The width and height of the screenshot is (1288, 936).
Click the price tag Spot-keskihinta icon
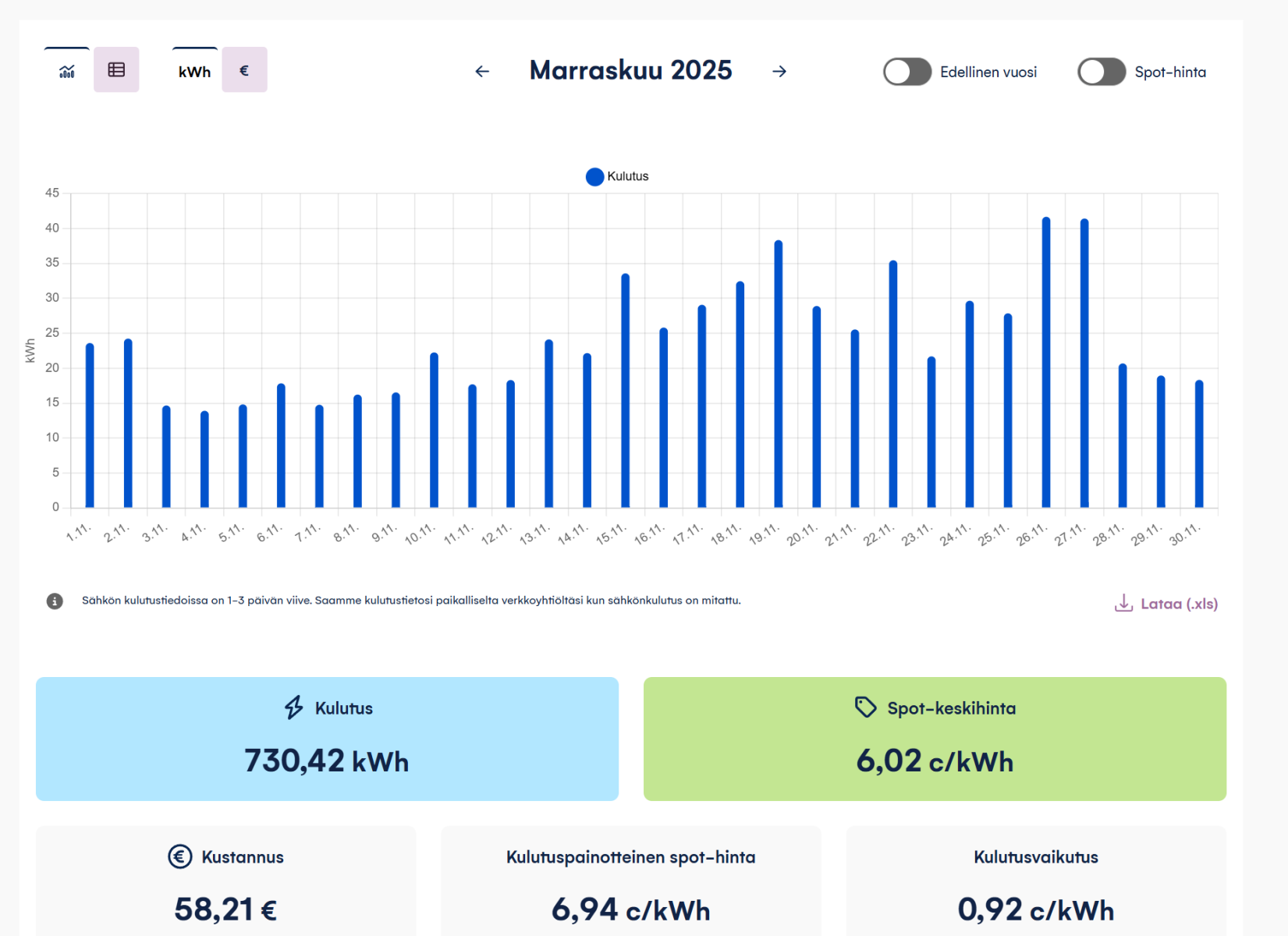pyautogui.click(x=865, y=707)
